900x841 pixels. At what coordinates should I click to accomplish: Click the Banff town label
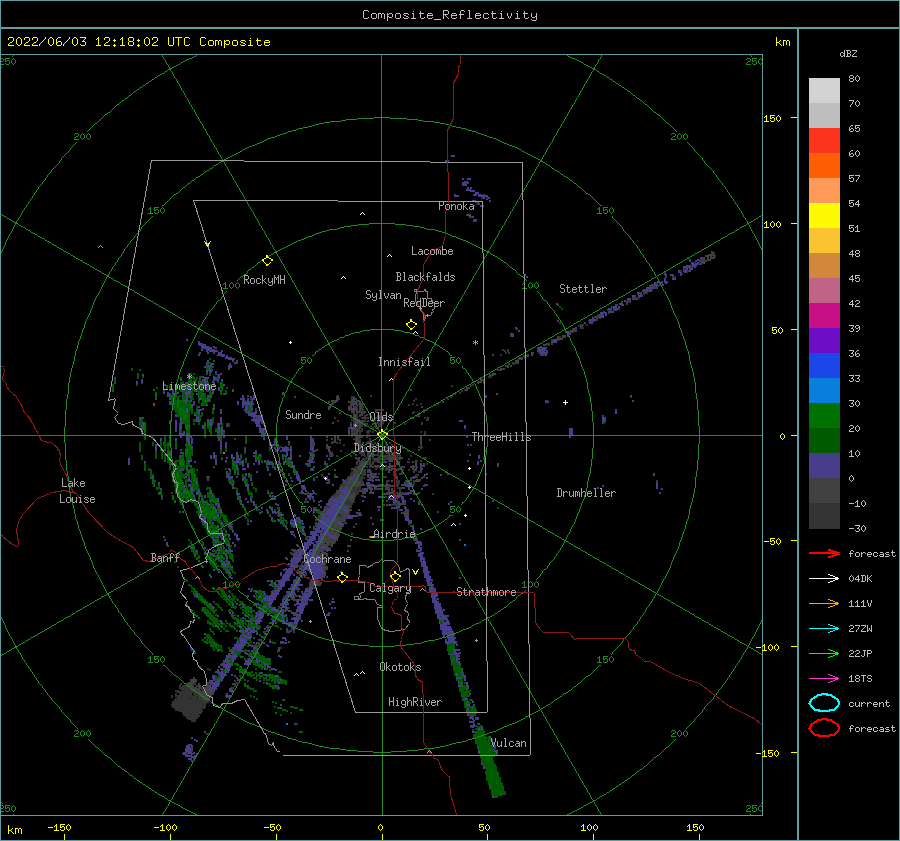click(x=165, y=557)
